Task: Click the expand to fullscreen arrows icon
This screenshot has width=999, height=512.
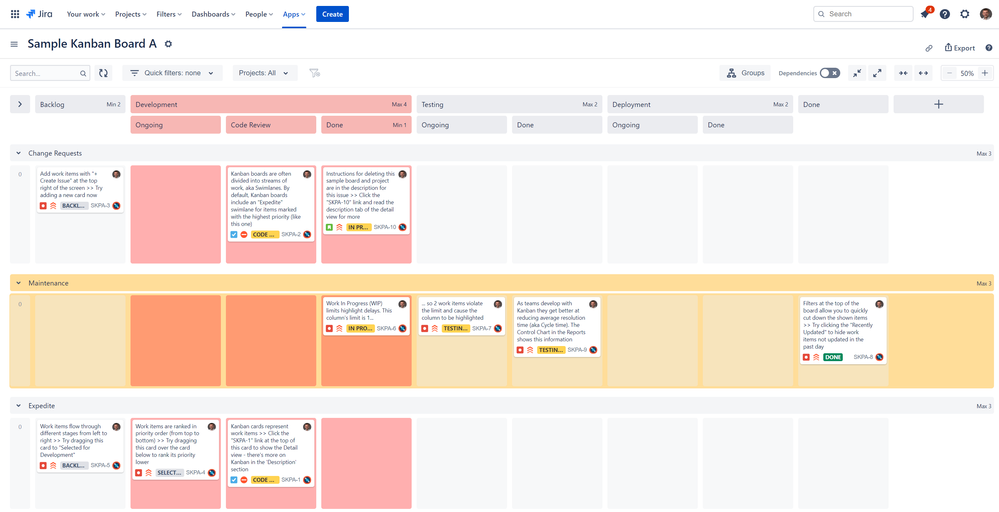Action: click(x=878, y=73)
